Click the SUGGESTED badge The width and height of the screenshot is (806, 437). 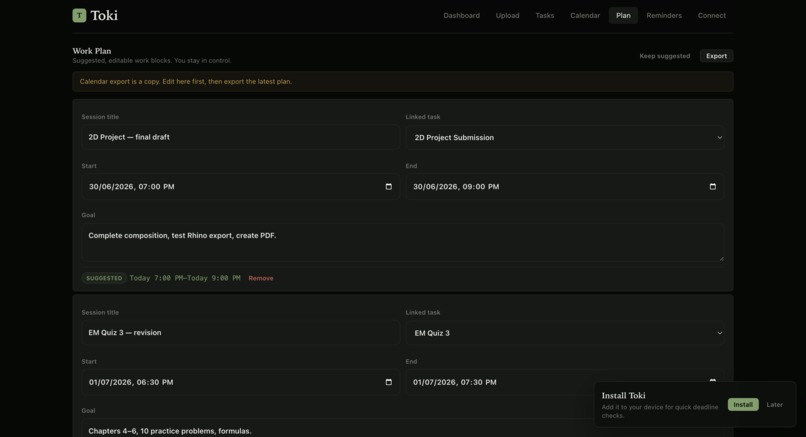tap(104, 278)
